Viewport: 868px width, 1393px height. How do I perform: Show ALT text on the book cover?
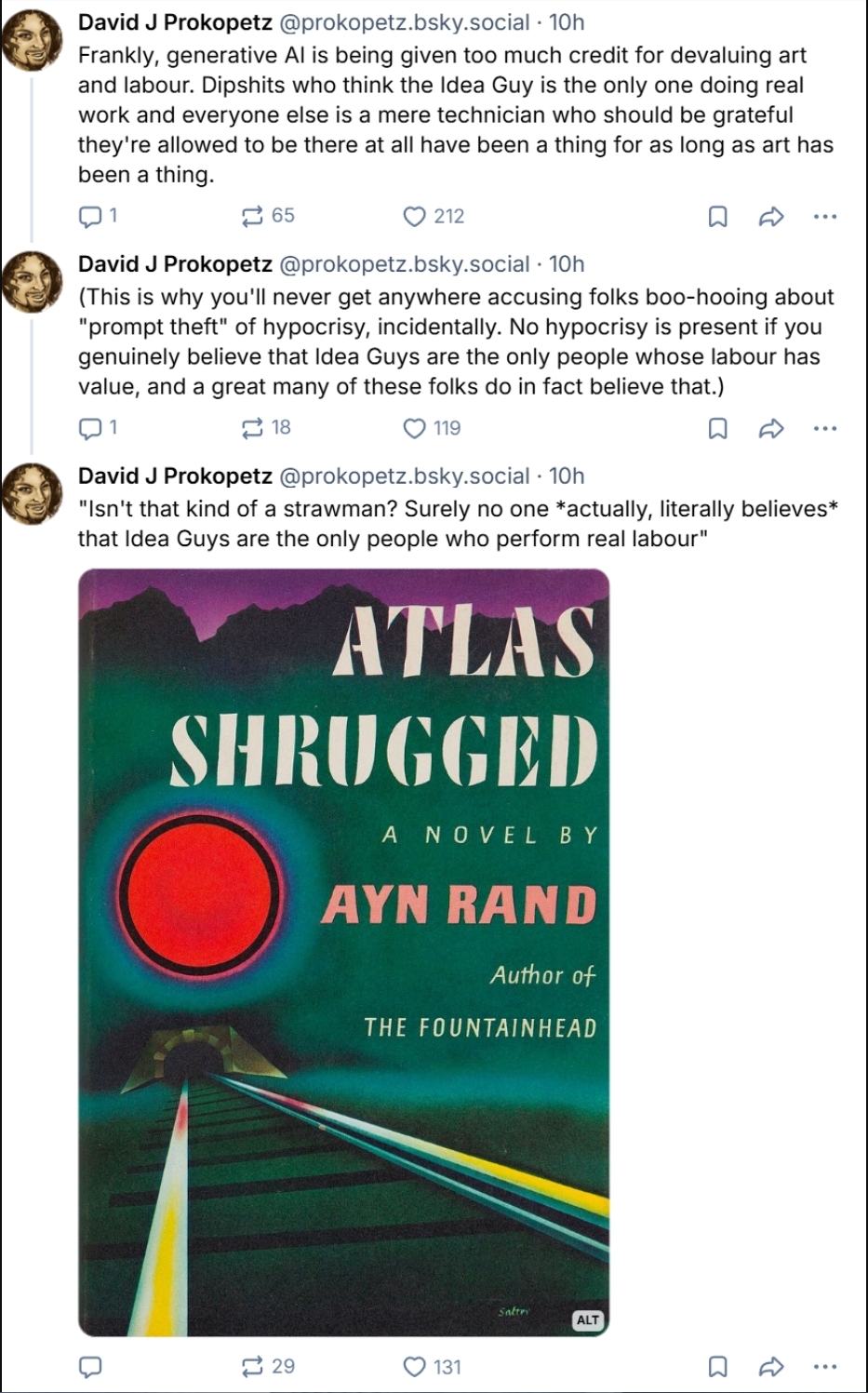point(588,1319)
